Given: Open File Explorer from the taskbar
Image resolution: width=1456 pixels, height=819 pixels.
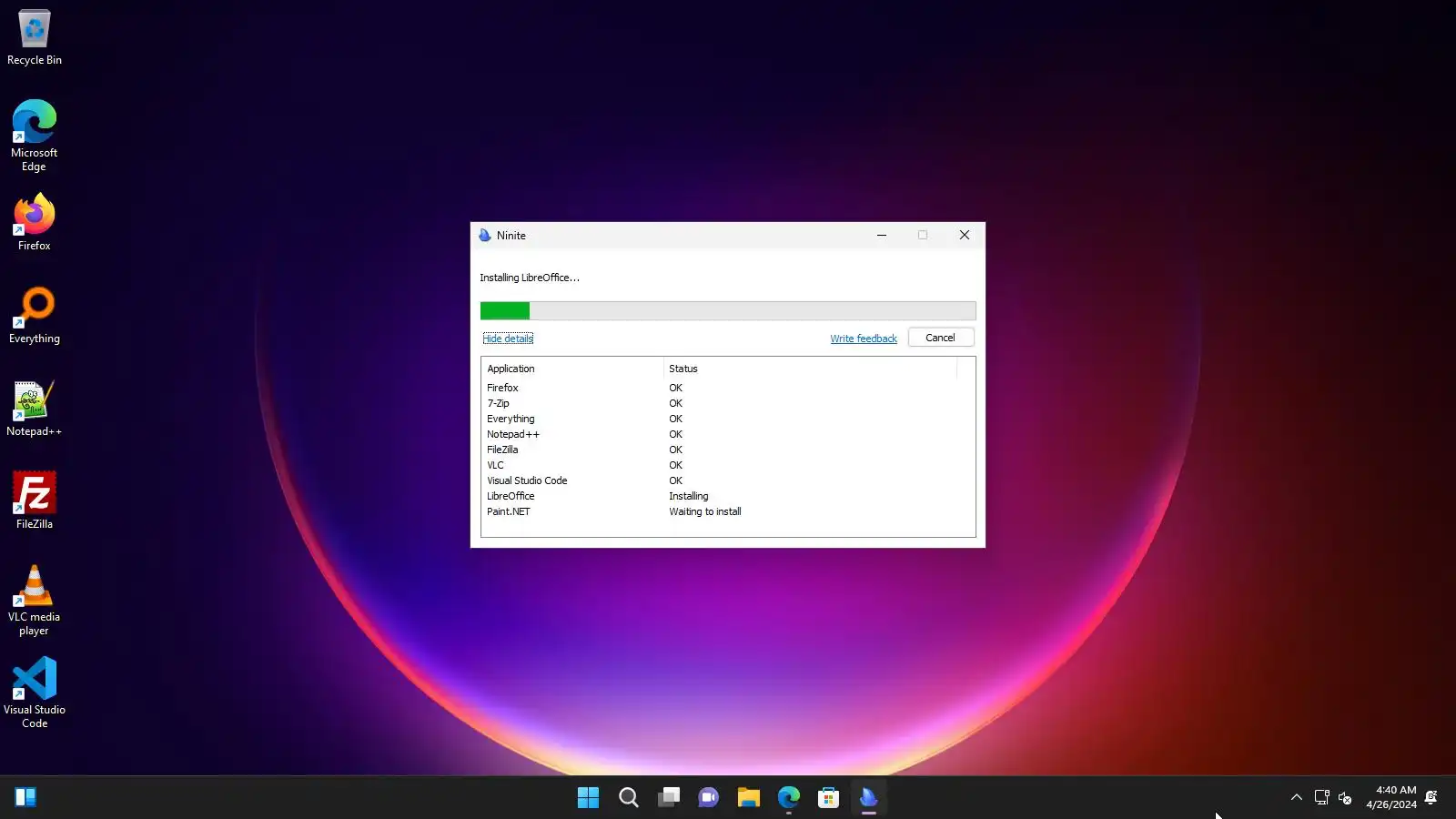Looking at the screenshot, I should 748,798.
